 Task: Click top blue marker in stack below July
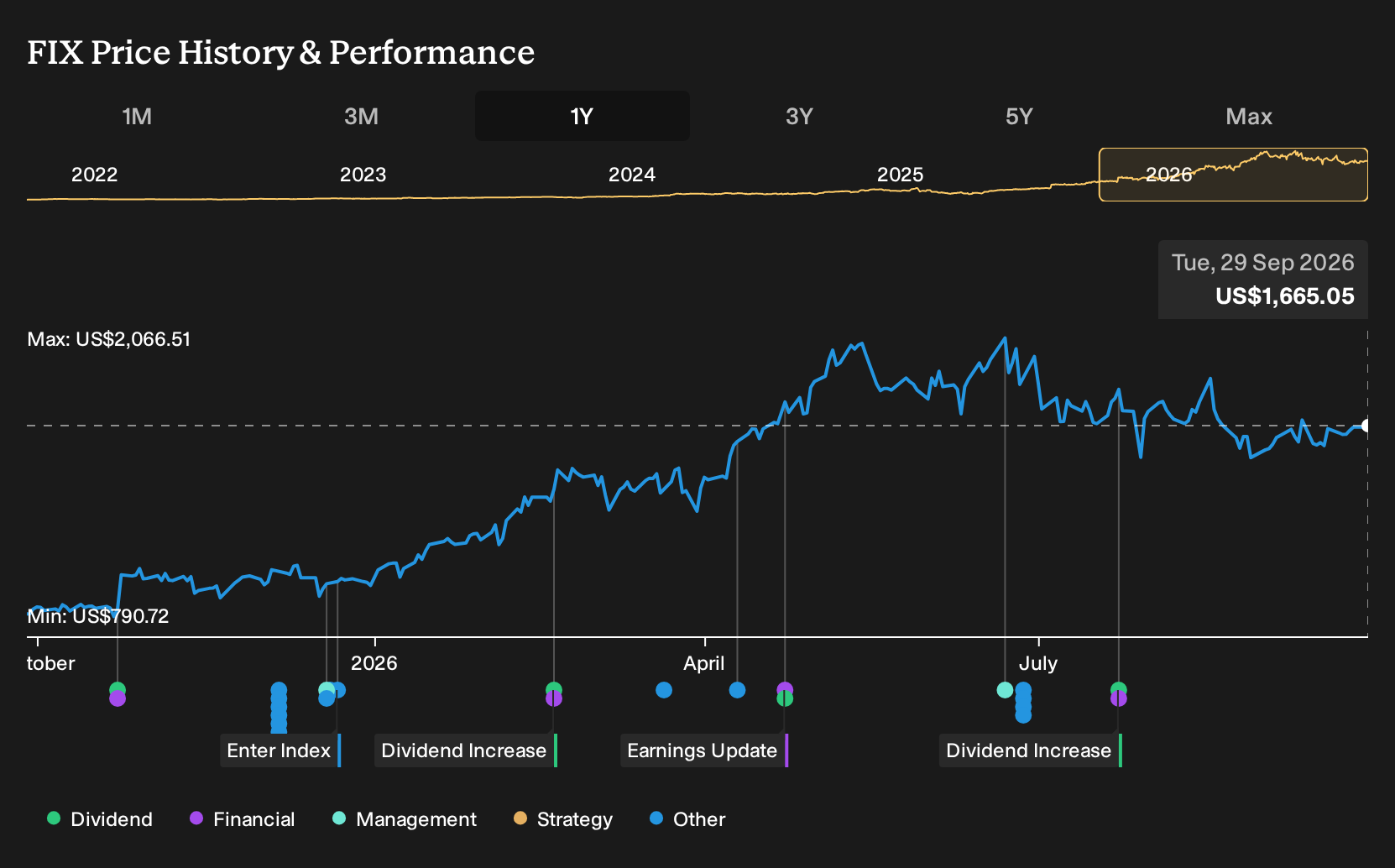[1023, 688]
